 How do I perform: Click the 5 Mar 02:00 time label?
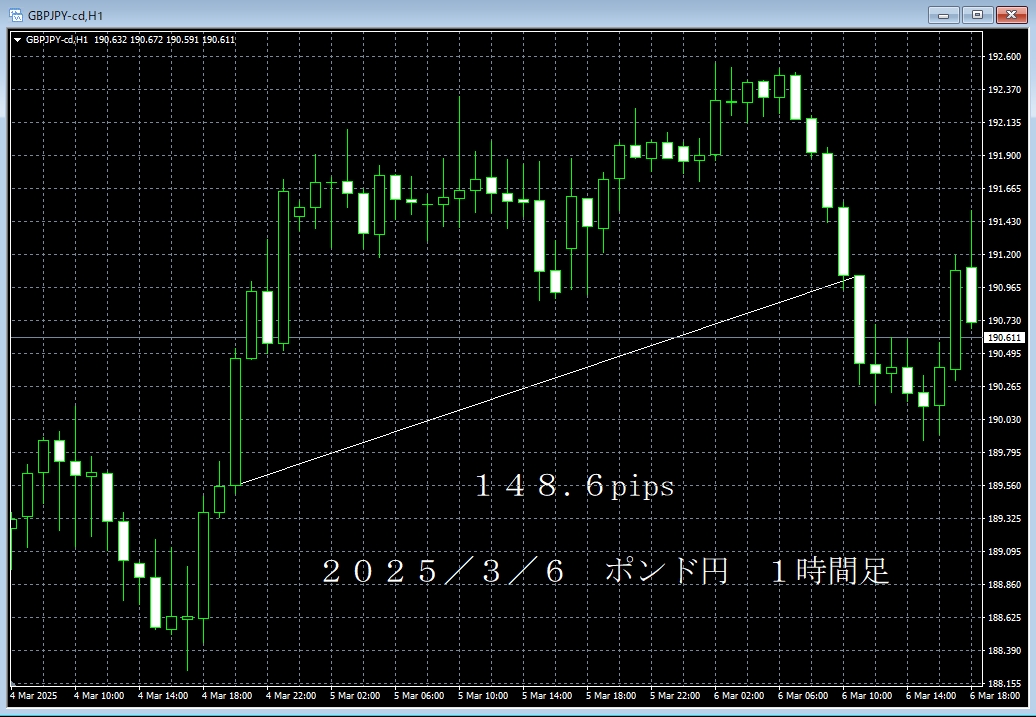pyautogui.click(x=355, y=696)
